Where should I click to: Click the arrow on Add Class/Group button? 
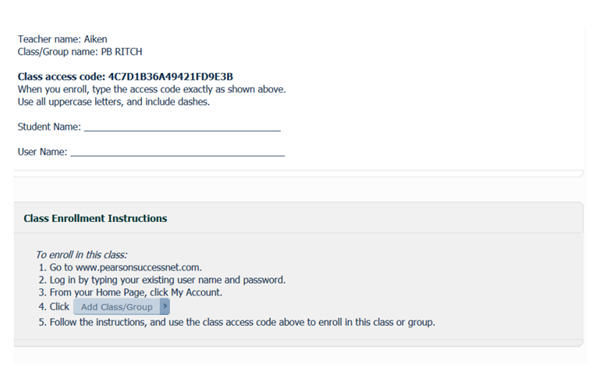tap(165, 307)
